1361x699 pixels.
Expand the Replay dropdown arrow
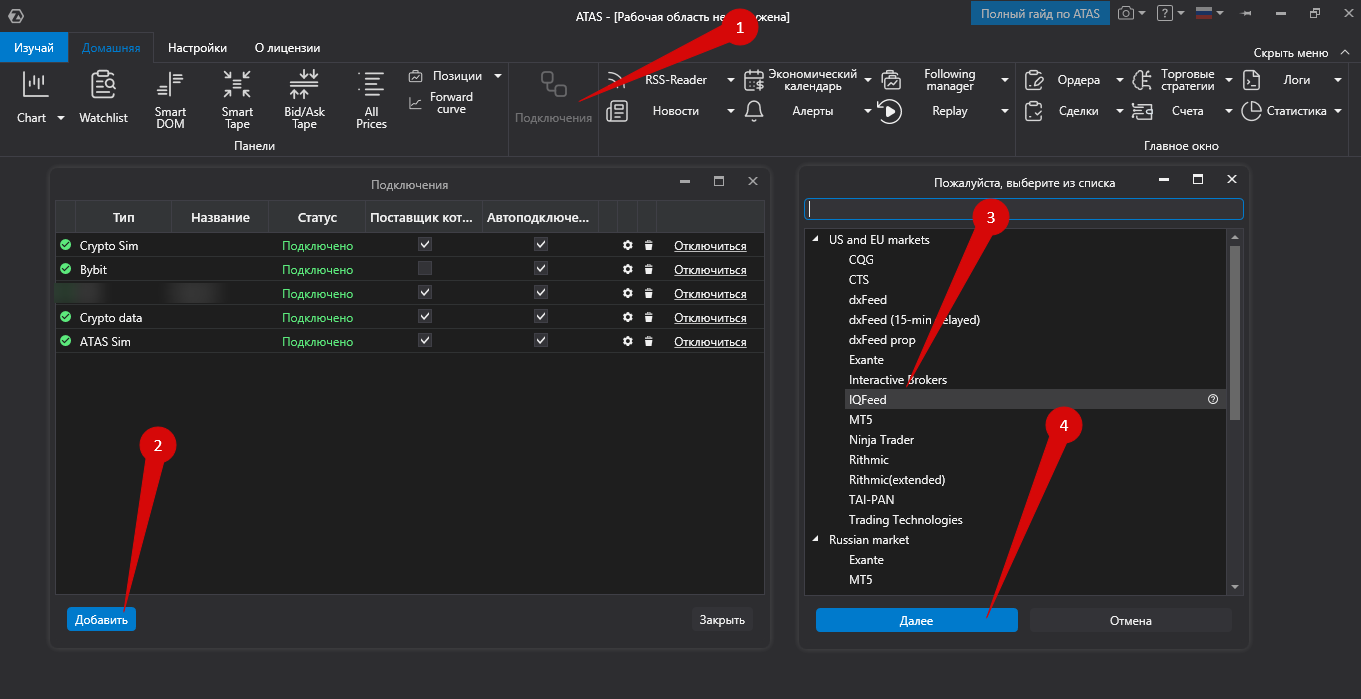(x=1004, y=111)
